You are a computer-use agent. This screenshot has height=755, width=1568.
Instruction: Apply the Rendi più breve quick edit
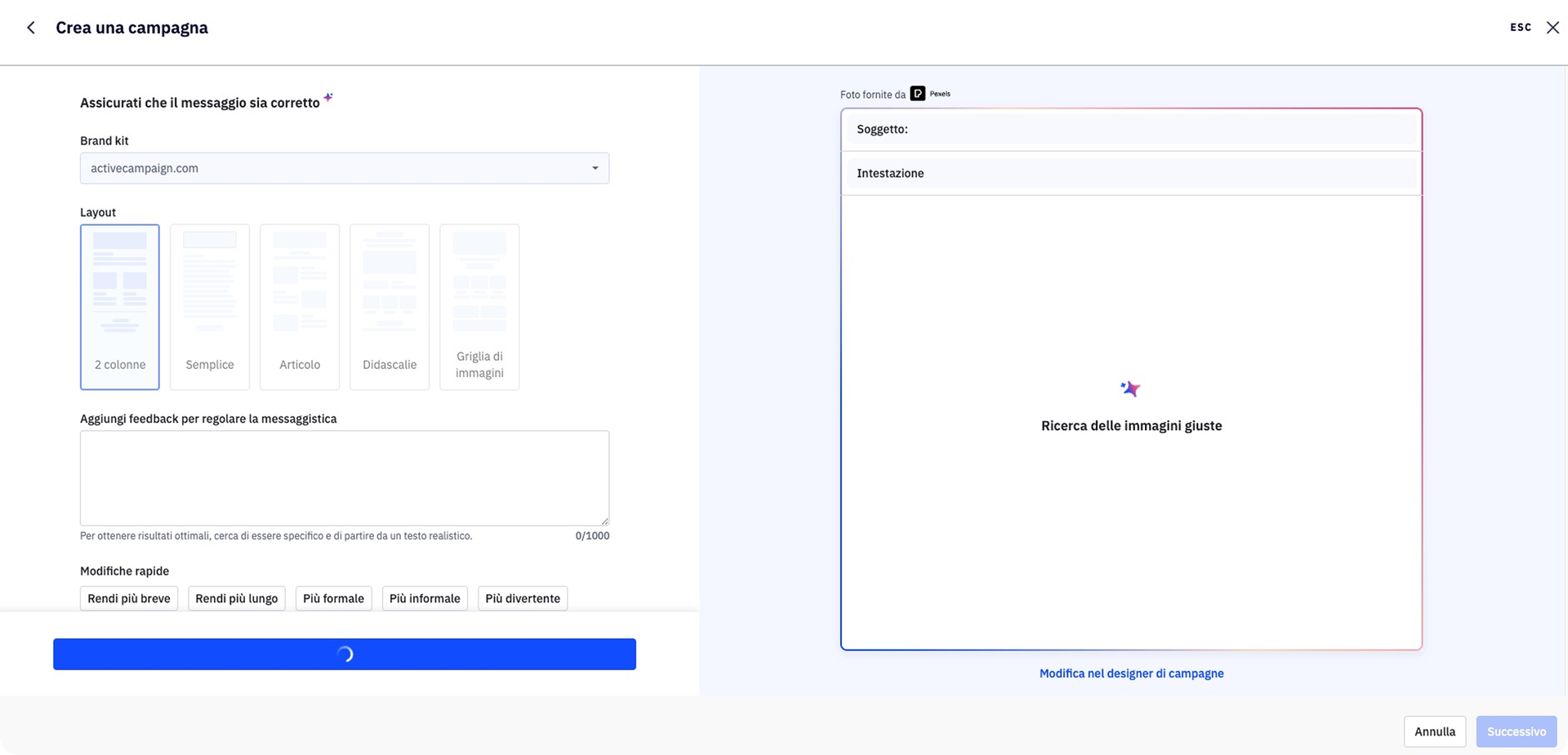[x=129, y=598]
